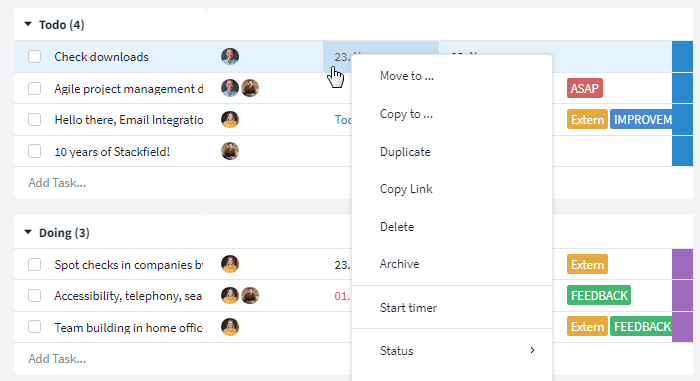Click Extern label on Team building row

[587, 327]
